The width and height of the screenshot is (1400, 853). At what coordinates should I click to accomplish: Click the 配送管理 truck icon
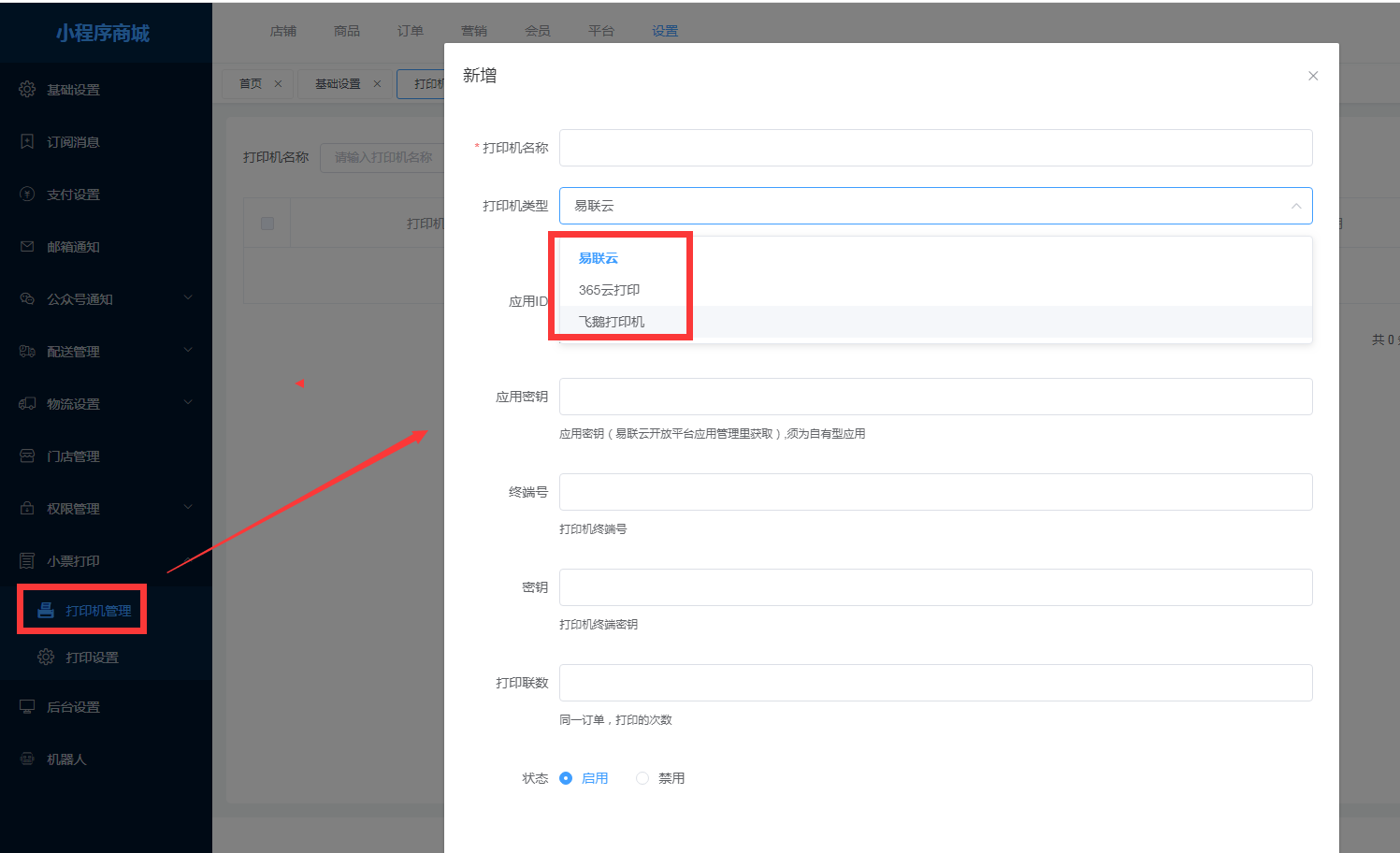click(x=27, y=351)
